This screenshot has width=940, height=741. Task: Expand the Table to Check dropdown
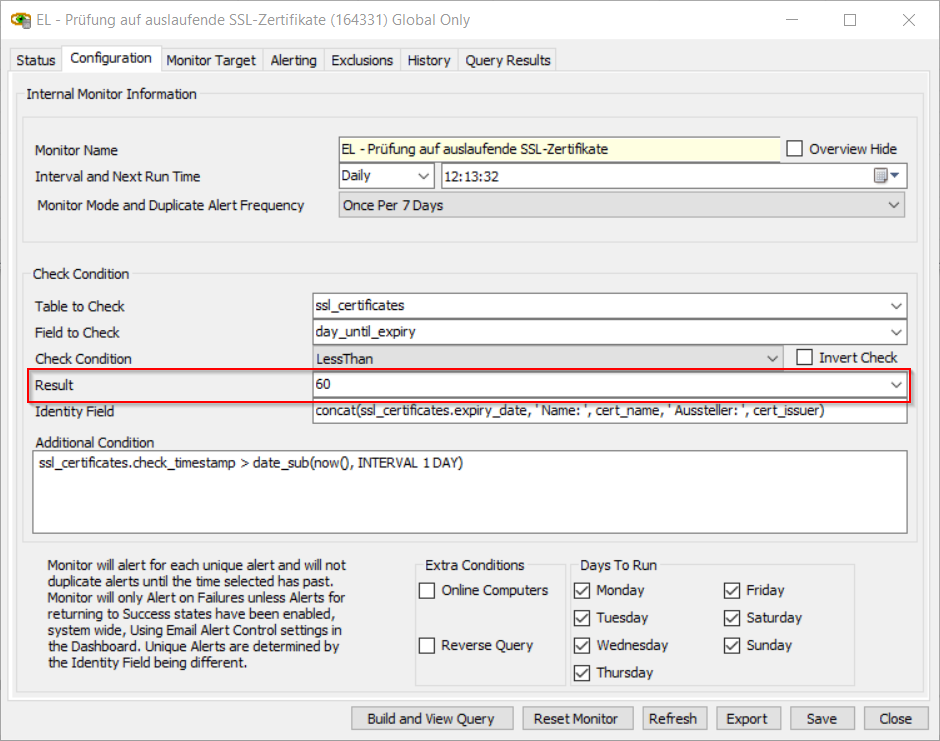click(895, 305)
